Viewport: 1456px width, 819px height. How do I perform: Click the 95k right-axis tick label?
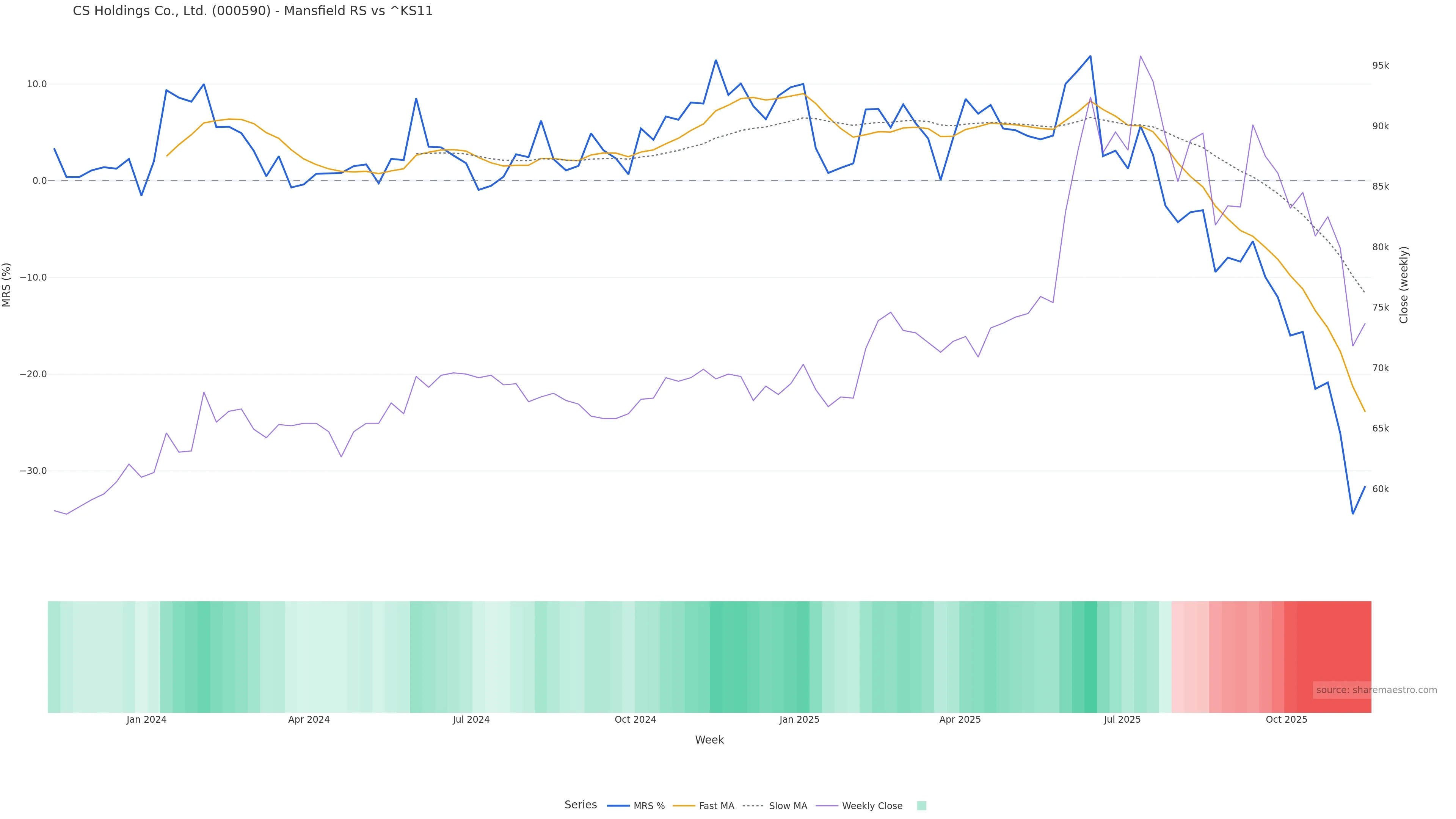(1380, 66)
